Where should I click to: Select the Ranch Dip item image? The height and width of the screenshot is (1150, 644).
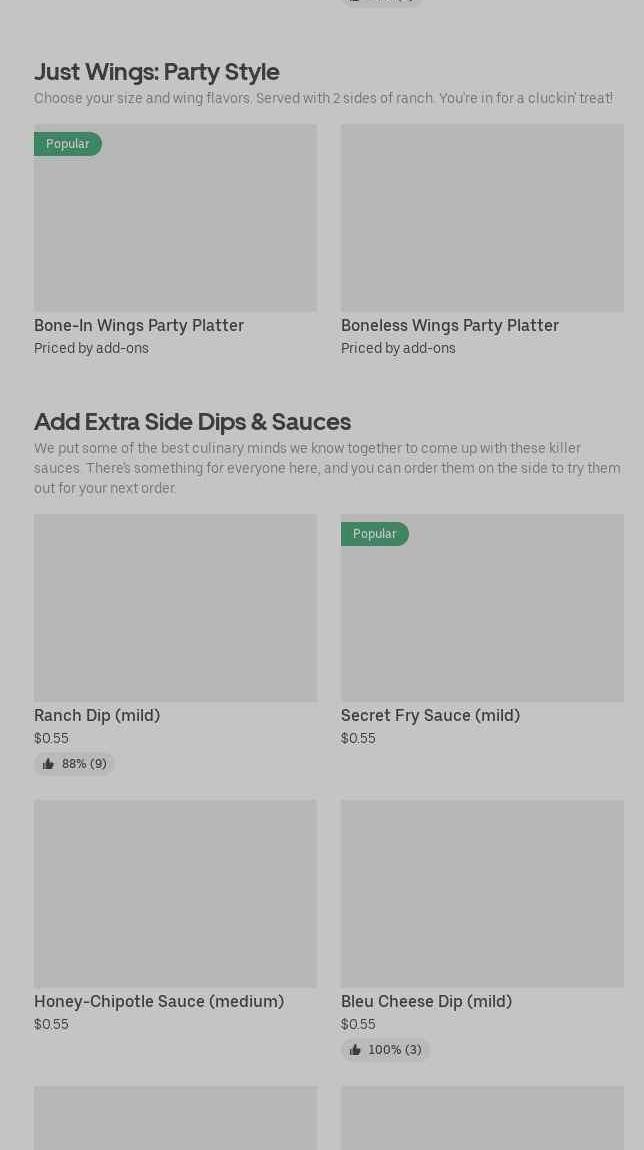point(175,608)
